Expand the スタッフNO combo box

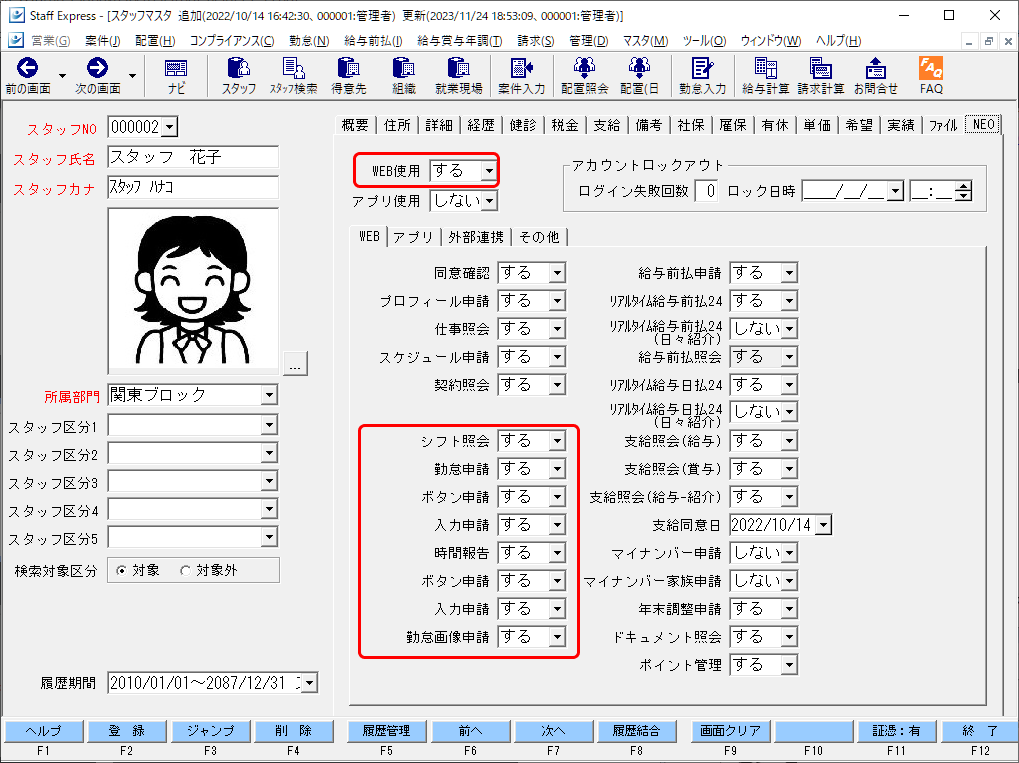point(170,127)
